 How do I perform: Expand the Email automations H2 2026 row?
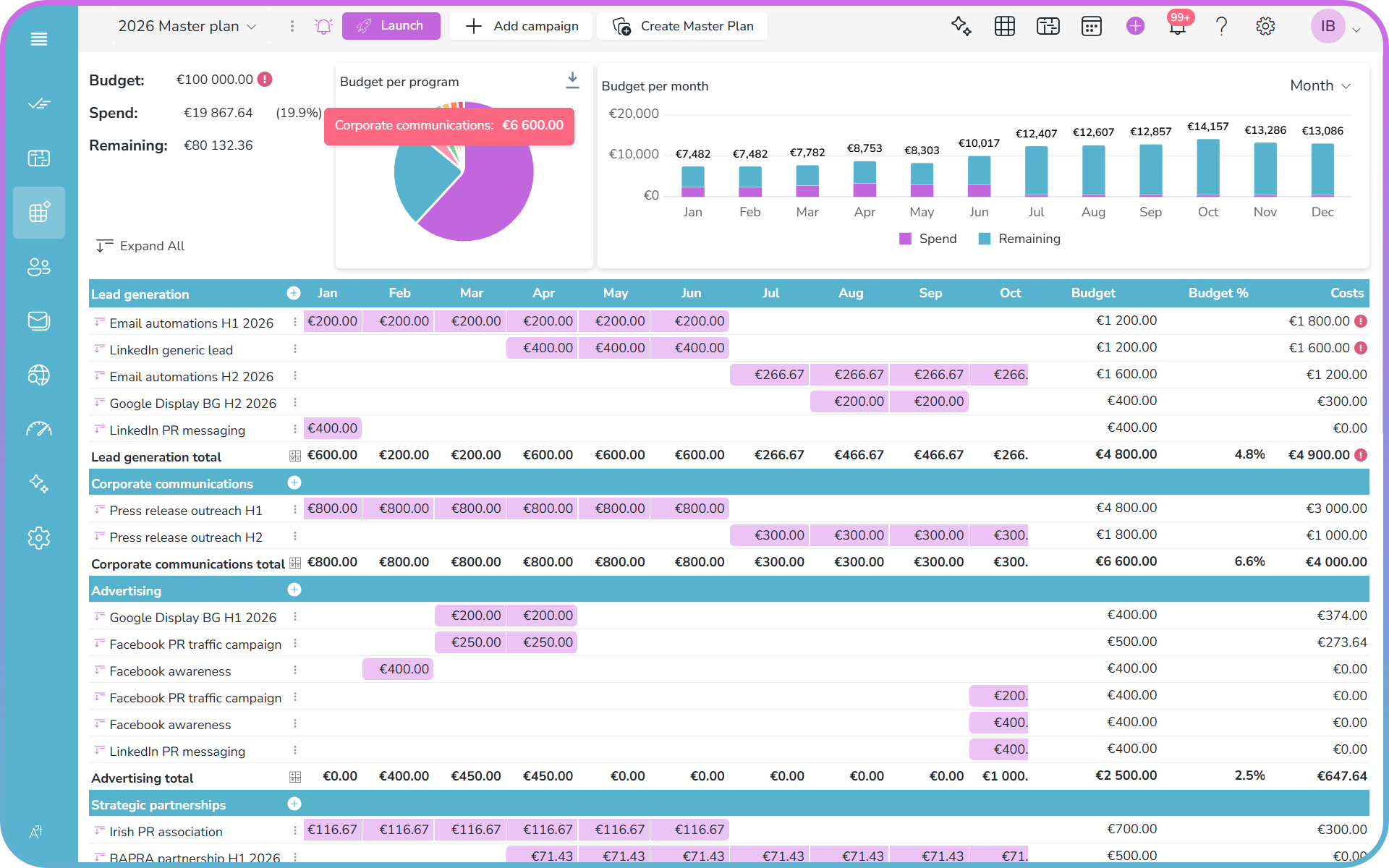[x=100, y=375]
